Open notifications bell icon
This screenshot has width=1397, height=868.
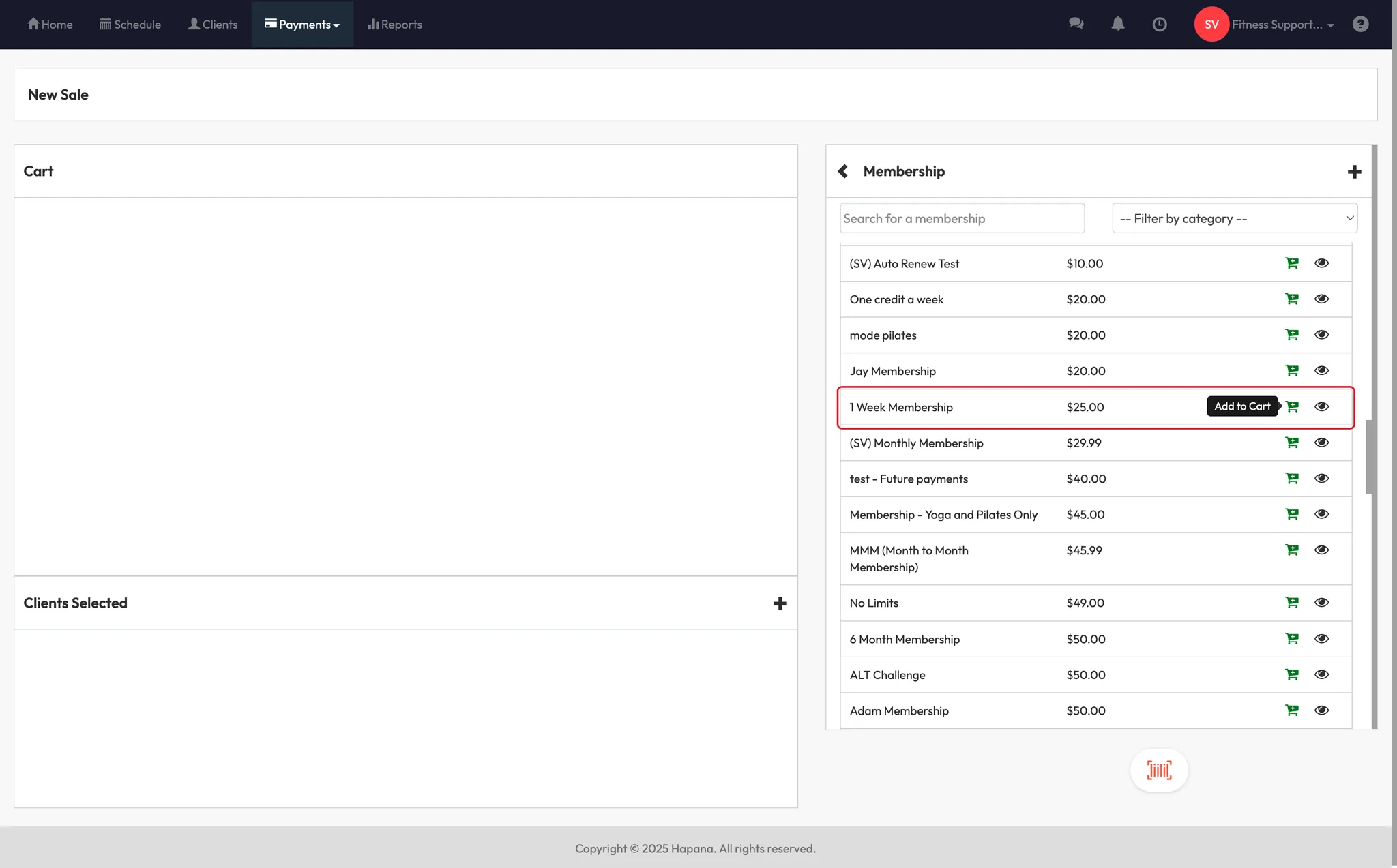click(x=1118, y=24)
